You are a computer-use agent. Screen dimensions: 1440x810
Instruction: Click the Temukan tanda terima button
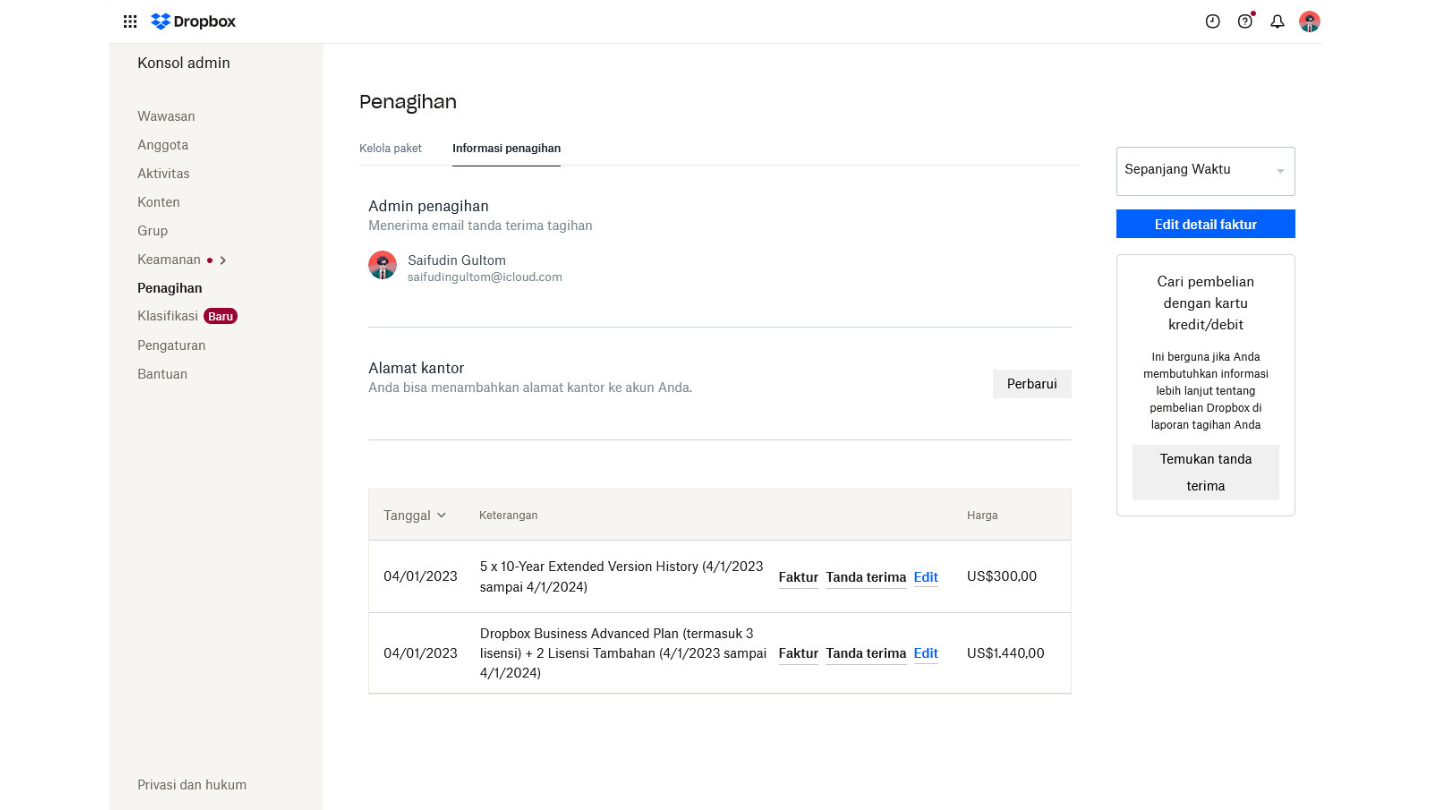tap(1205, 472)
